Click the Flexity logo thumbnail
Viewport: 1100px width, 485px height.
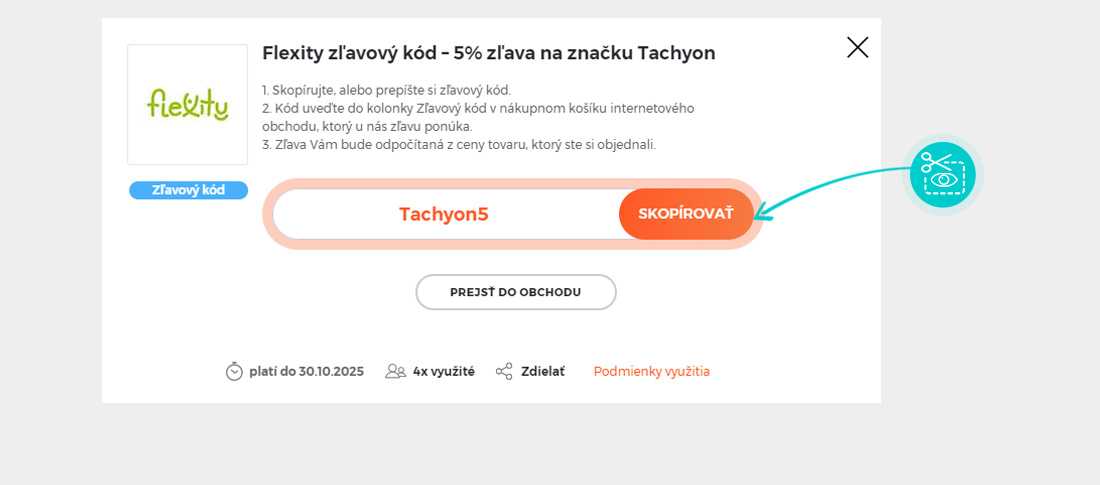point(187,104)
